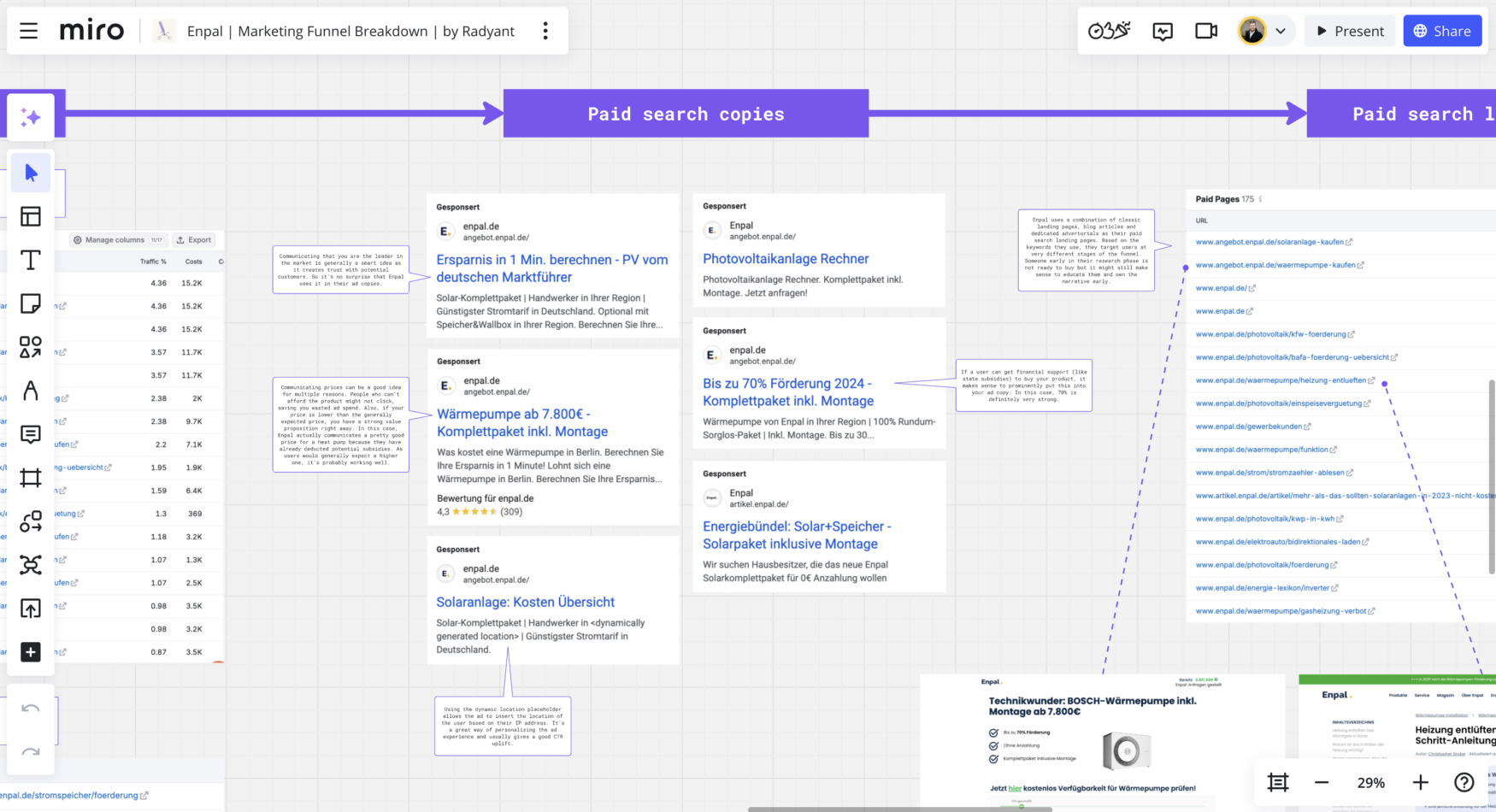Open the Shapes and lines tool
Image resolution: width=1496 pixels, height=812 pixels.
tap(31, 347)
